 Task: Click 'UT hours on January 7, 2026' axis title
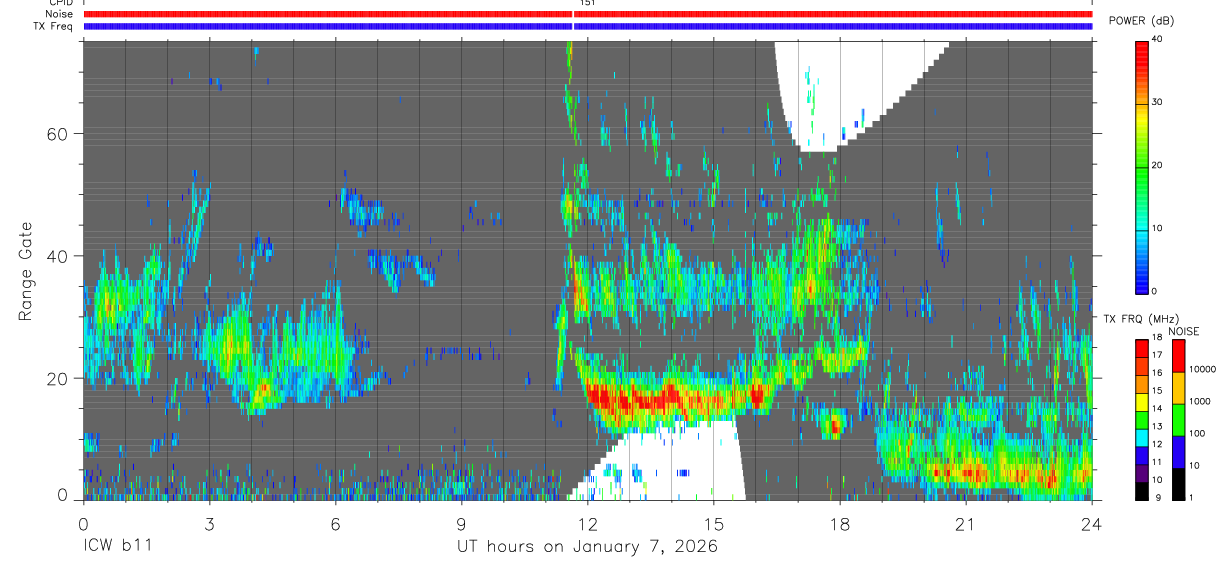[587, 548]
